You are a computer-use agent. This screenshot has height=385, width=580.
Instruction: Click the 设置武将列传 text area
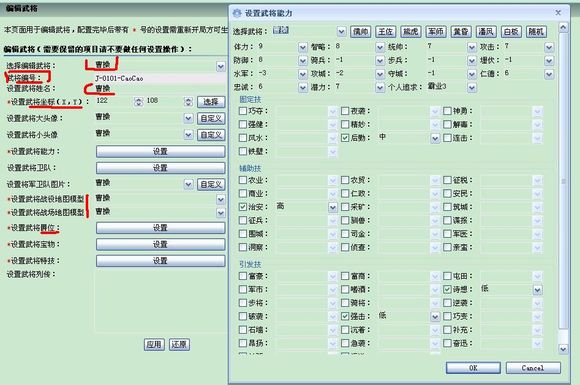pos(160,301)
